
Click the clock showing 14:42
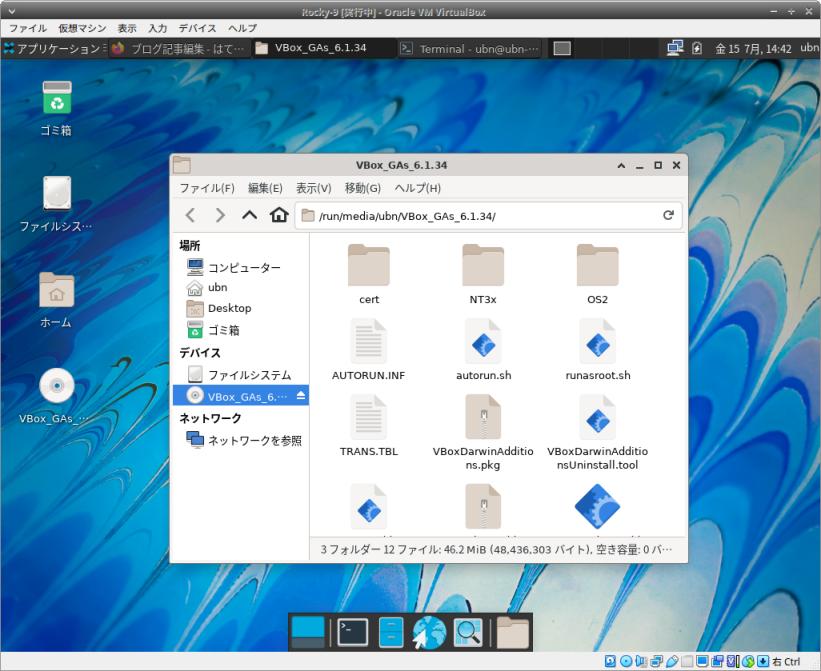click(753, 49)
